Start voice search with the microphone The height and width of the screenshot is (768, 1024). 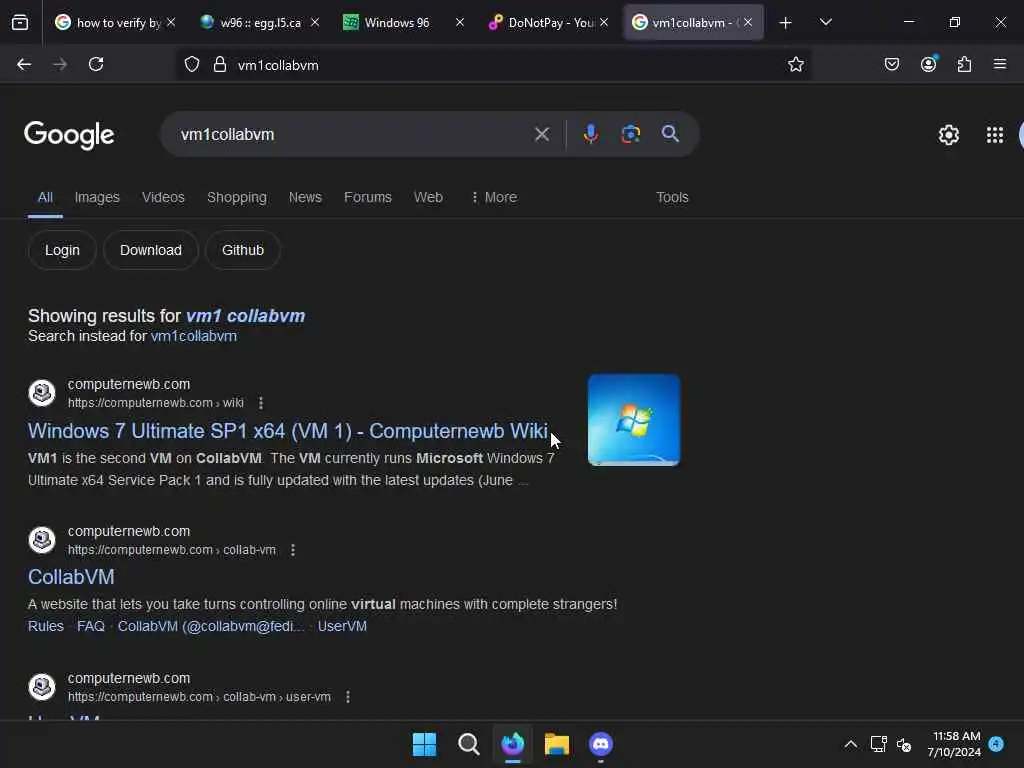tap(590, 134)
